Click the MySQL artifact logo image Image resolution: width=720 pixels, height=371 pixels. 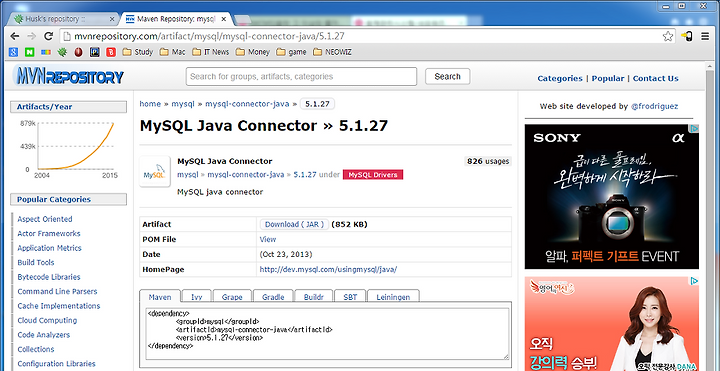(x=154, y=171)
